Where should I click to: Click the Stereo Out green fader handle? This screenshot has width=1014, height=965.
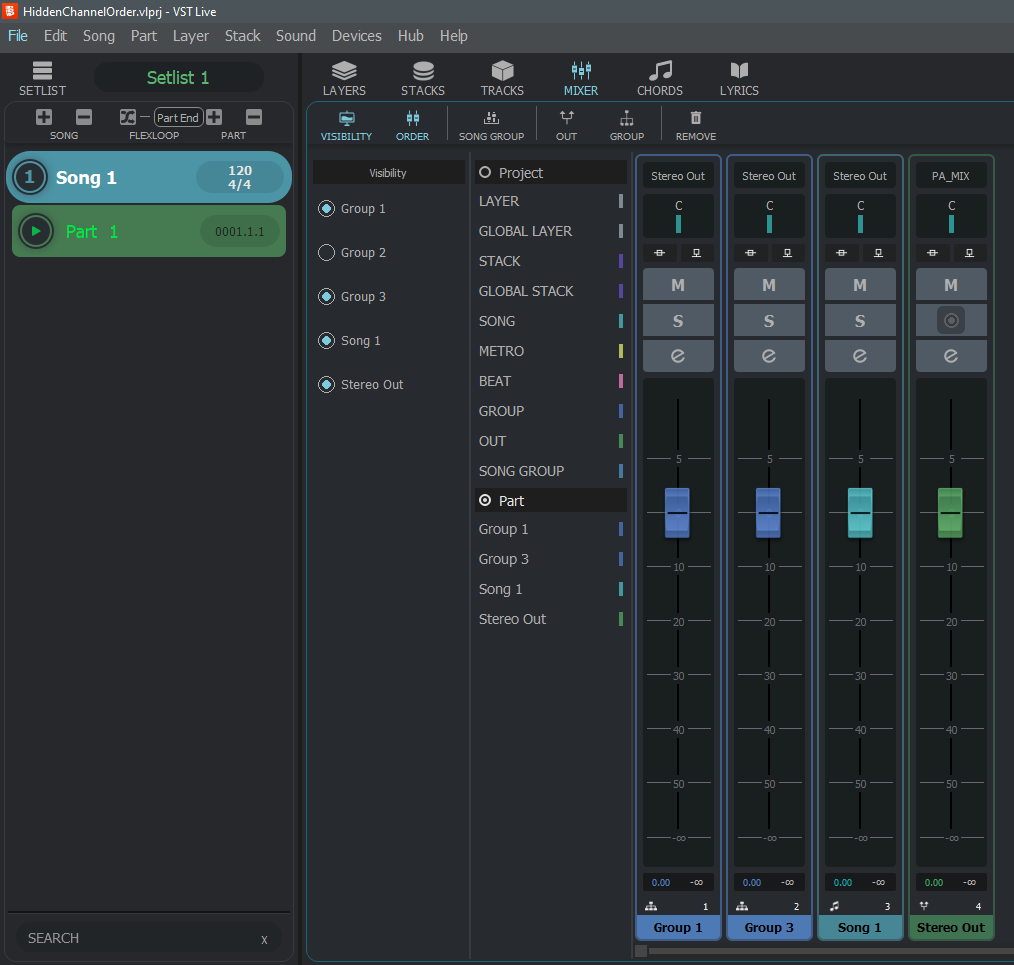coord(950,512)
